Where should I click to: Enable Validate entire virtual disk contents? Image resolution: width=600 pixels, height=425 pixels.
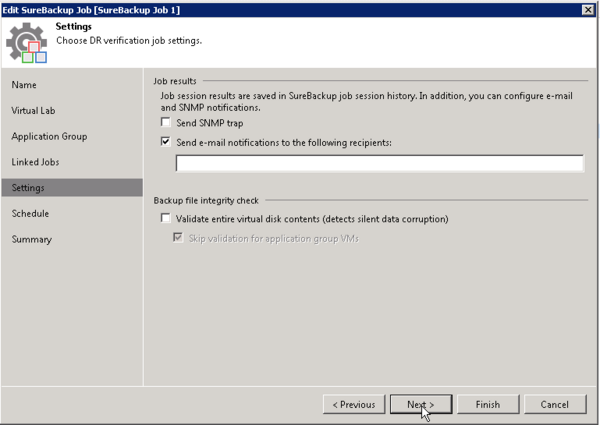coord(166,218)
